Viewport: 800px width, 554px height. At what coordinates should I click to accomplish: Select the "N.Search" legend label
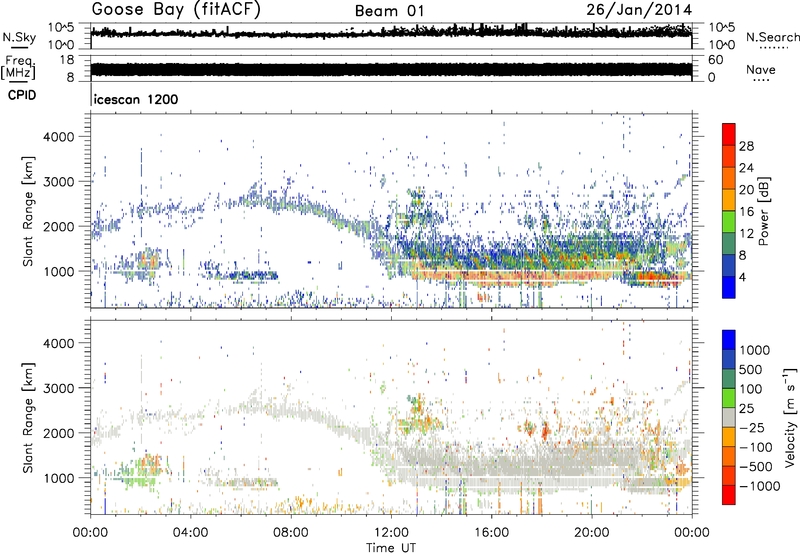tap(772, 37)
